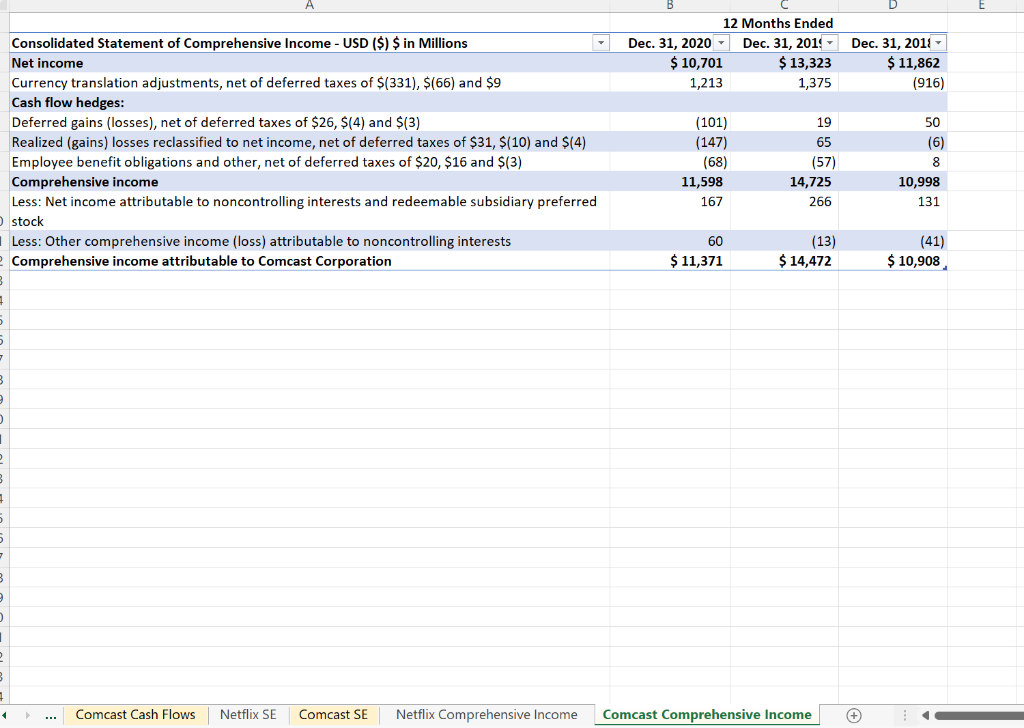Open the Dec. 31, 2019 filter dropdown

(x=829, y=42)
